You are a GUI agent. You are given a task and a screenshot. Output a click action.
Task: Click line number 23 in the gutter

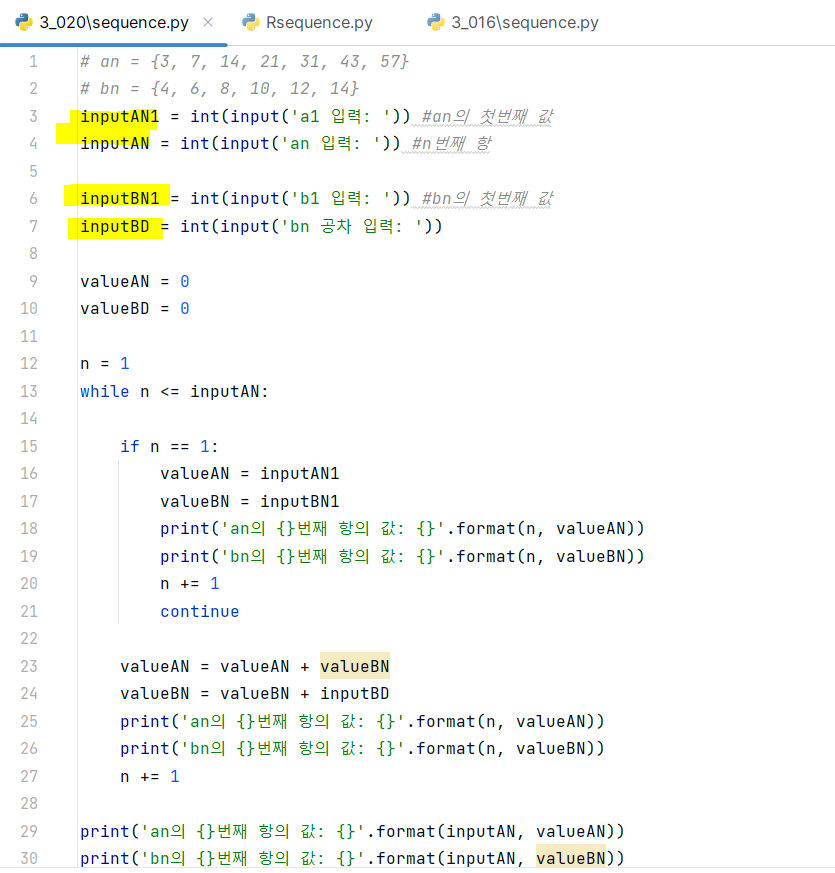(x=29, y=666)
